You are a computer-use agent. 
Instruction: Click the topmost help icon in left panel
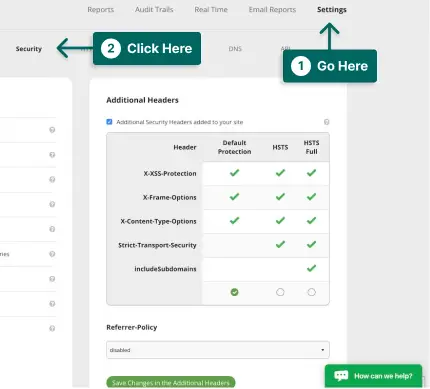point(52,130)
